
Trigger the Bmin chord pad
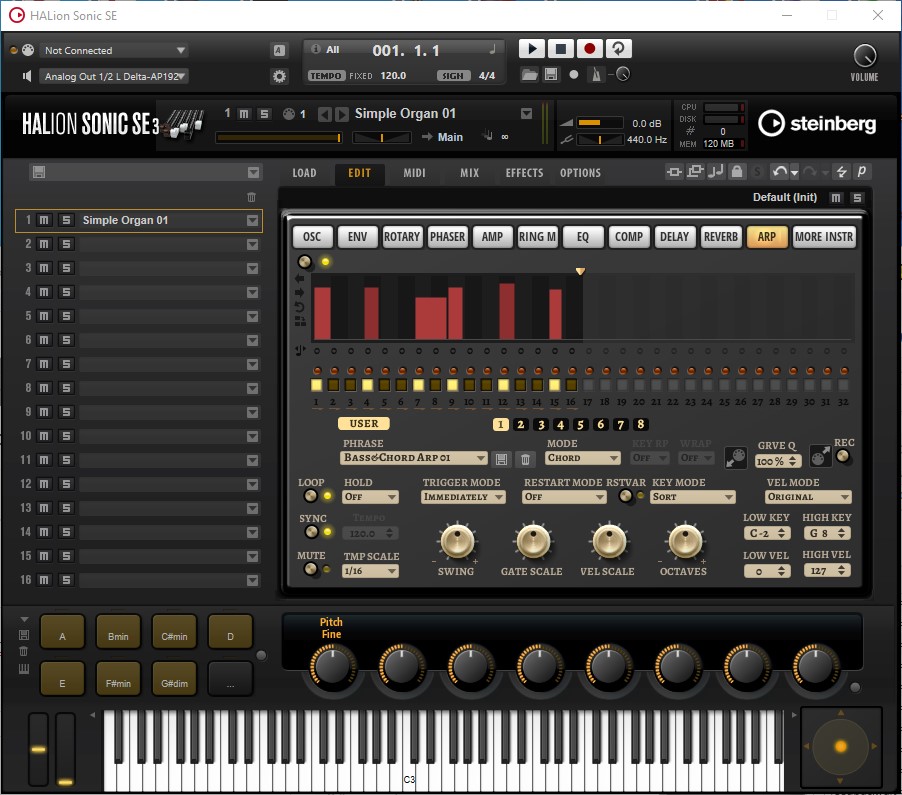pyautogui.click(x=118, y=632)
